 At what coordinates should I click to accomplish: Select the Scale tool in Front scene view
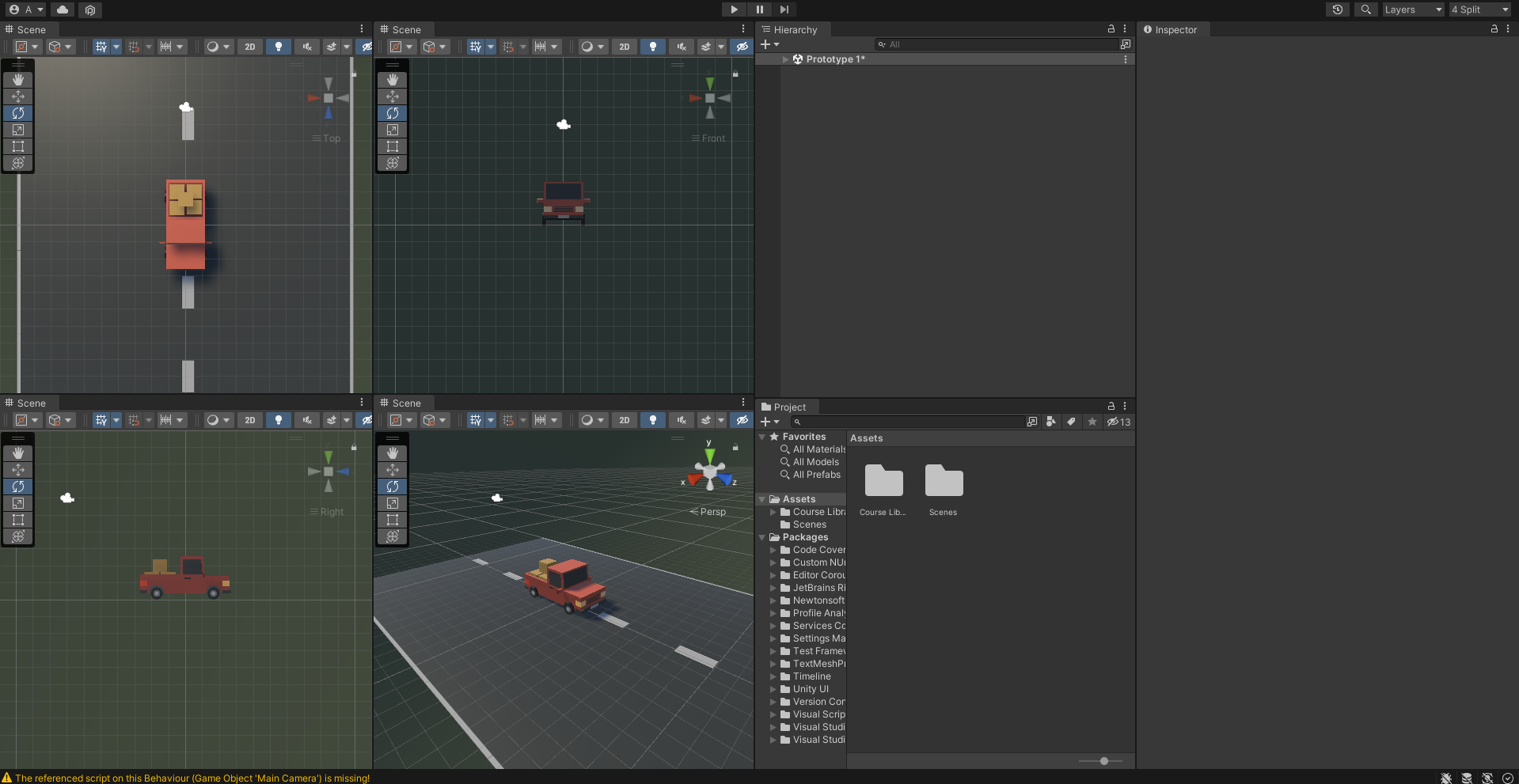tap(393, 130)
